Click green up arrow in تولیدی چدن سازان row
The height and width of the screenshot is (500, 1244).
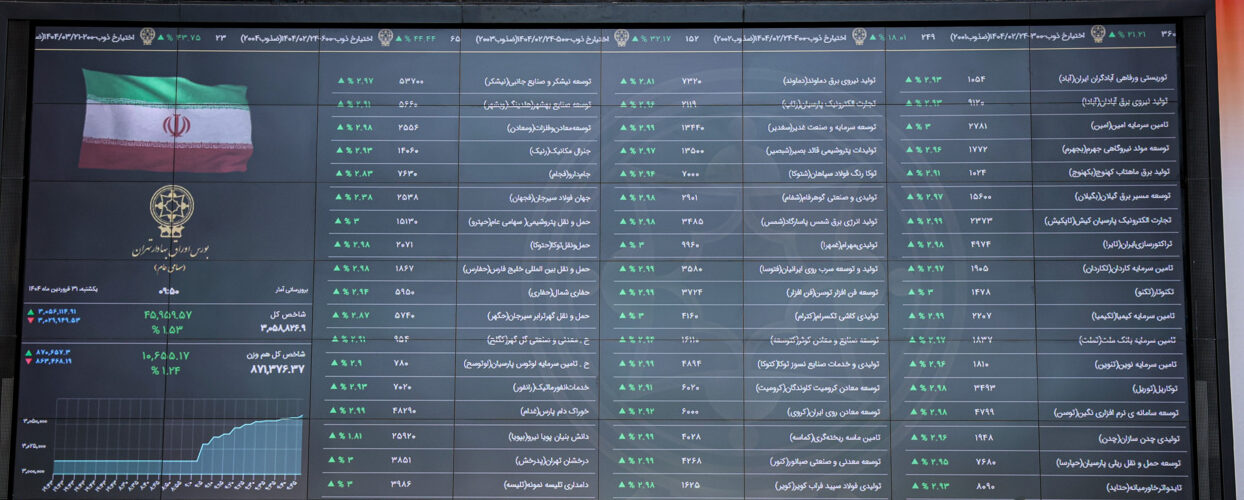click(x=914, y=436)
